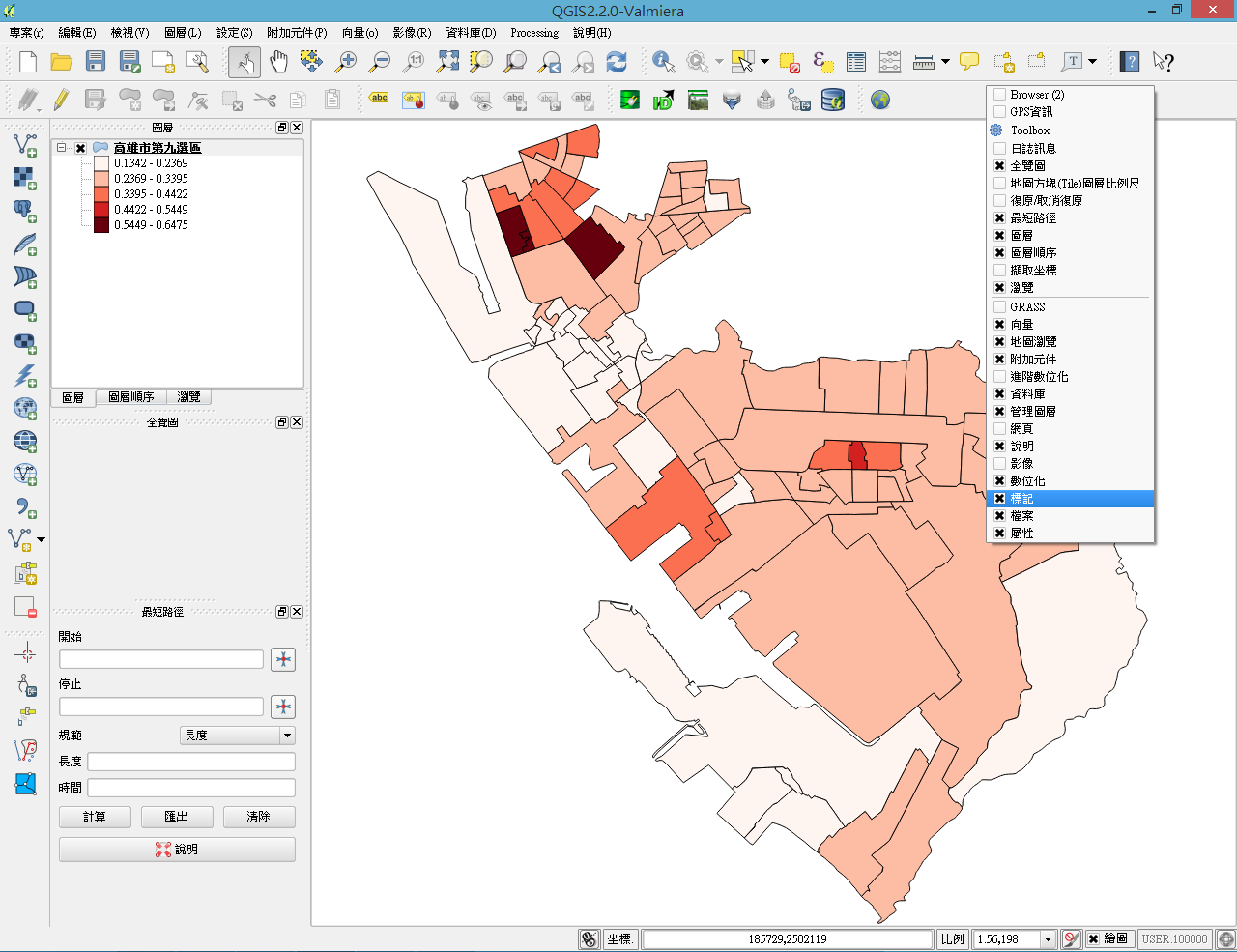Viewport: 1237px width, 952px height.
Task: Activate the Identify Features tool
Action: coord(663,62)
